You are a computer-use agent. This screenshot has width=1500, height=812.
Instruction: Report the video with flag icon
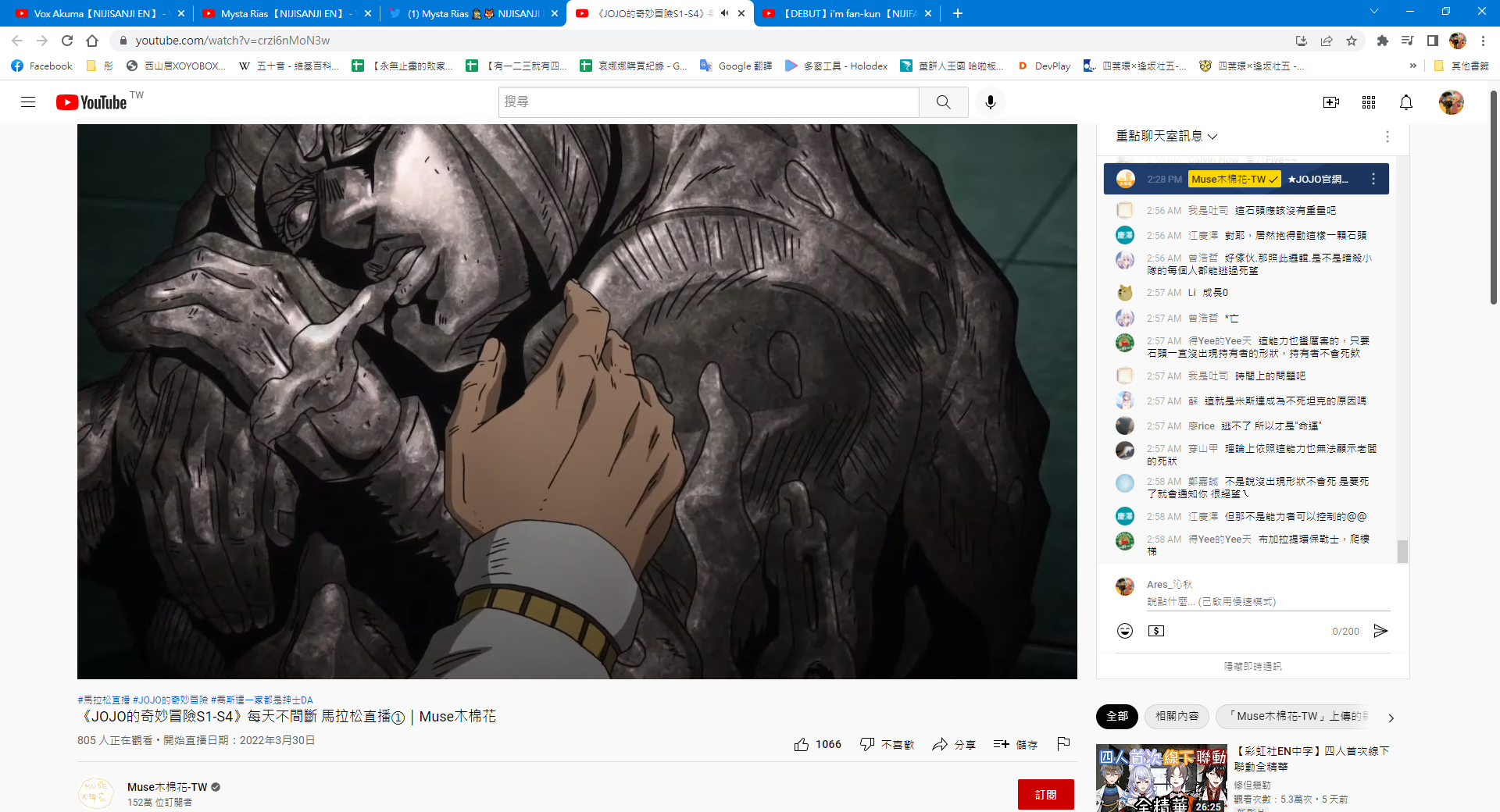(x=1063, y=744)
